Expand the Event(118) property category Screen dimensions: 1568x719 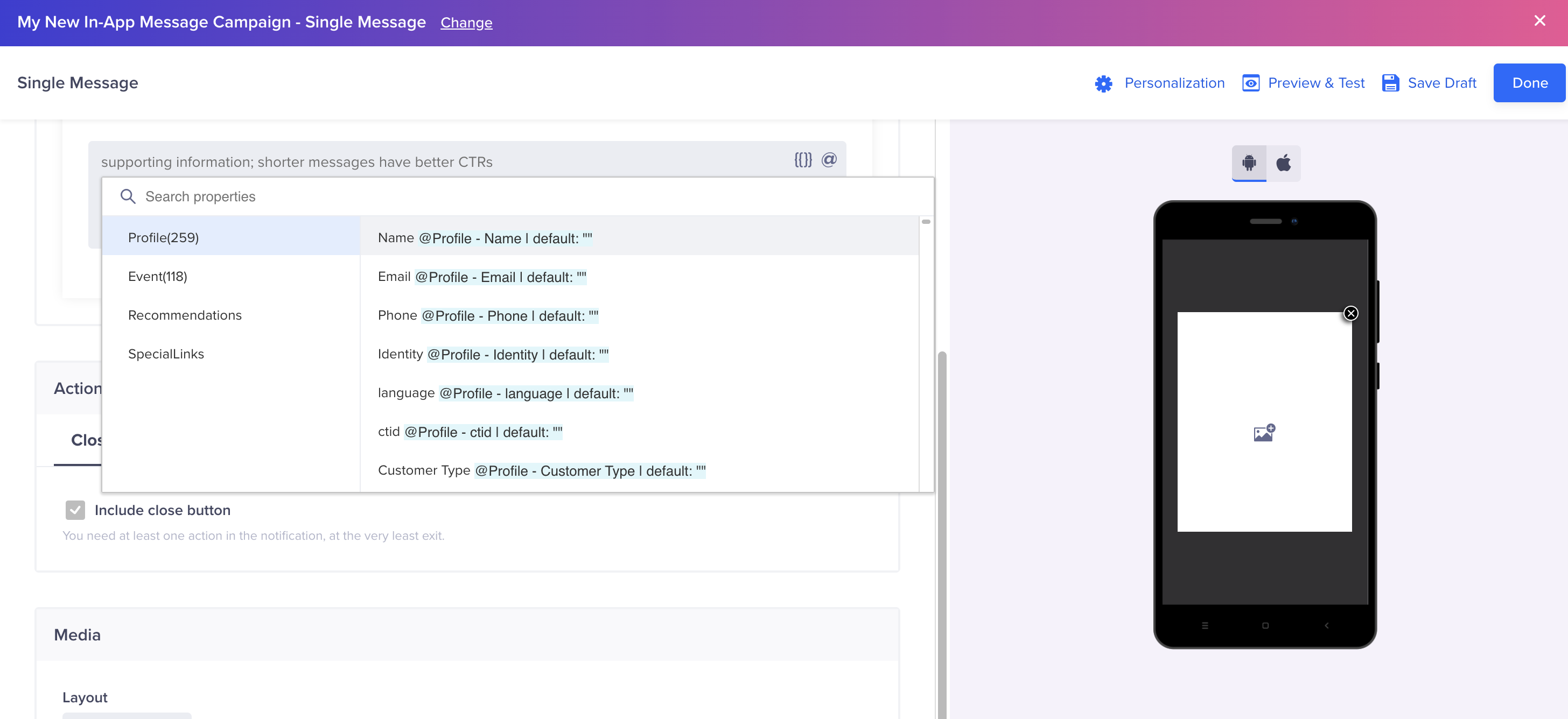click(158, 276)
